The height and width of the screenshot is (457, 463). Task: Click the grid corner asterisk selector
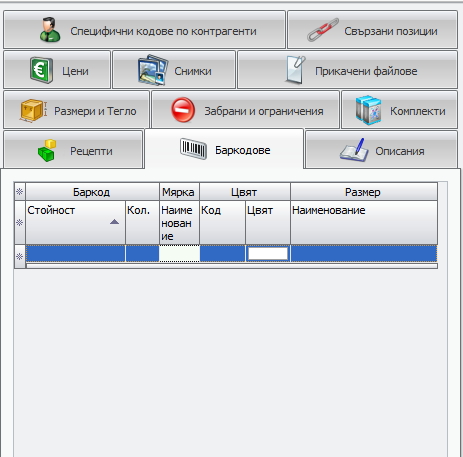pos(20,192)
